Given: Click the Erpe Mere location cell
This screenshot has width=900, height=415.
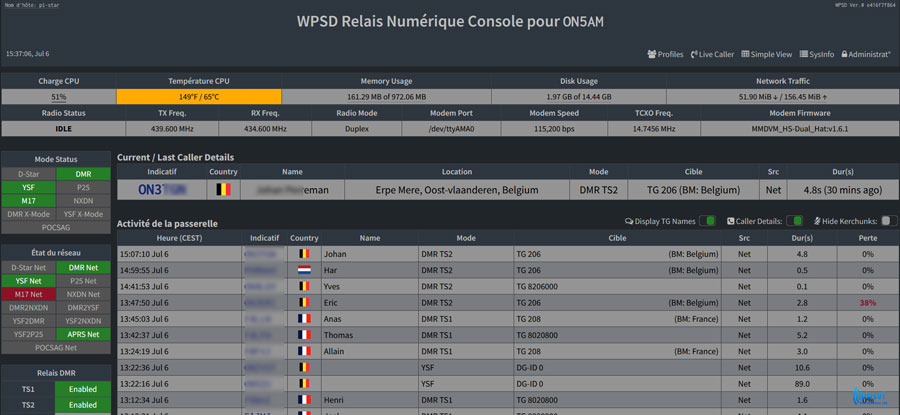Looking at the screenshot, I should pyautogui.click(x=457, y=190).
